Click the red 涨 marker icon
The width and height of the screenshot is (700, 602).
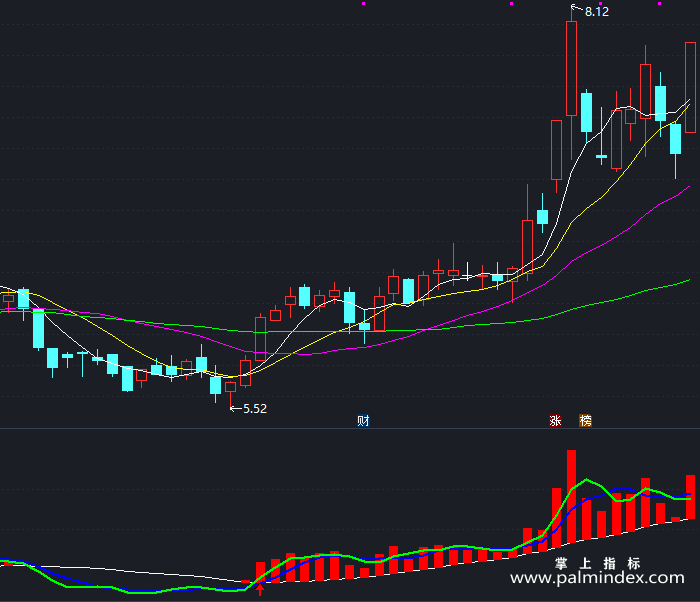click(555, 421)
